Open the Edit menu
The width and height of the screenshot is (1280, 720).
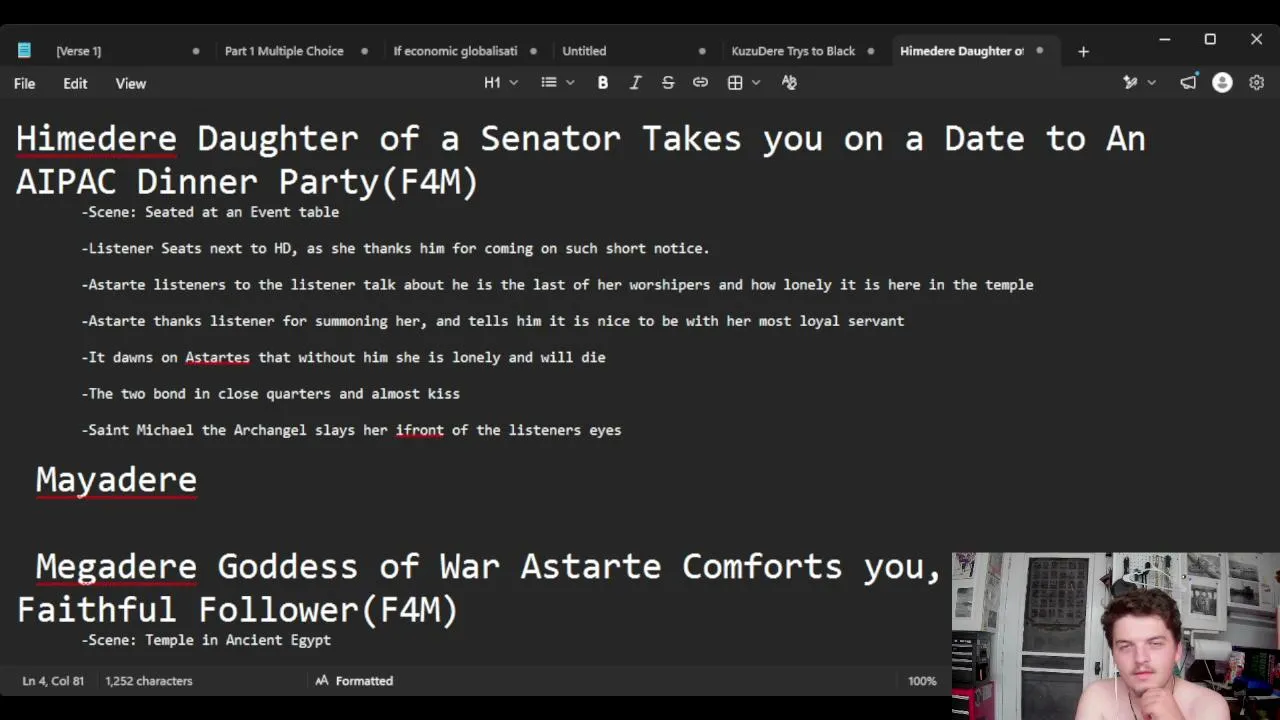click(75, 84)
